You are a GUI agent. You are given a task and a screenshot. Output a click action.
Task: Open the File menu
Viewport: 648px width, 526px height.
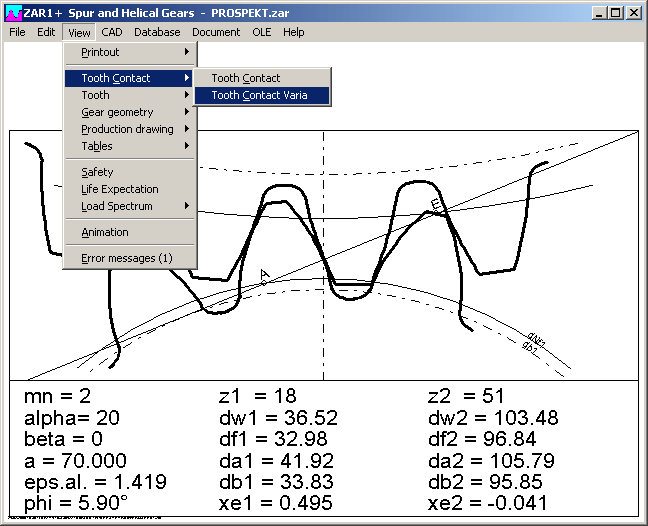tap(17, 32)
